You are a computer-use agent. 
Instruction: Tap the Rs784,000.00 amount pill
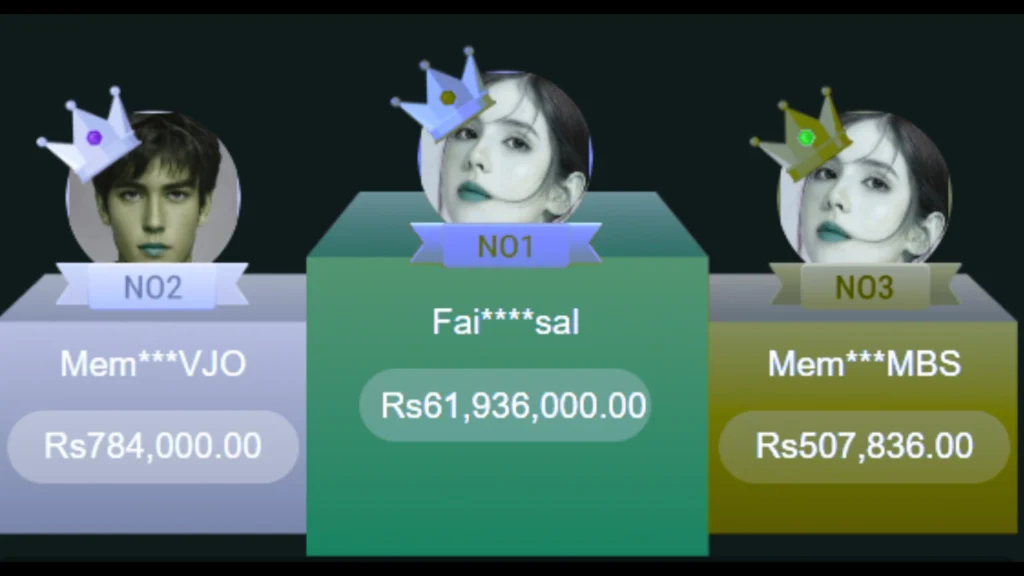click(153, 447)
